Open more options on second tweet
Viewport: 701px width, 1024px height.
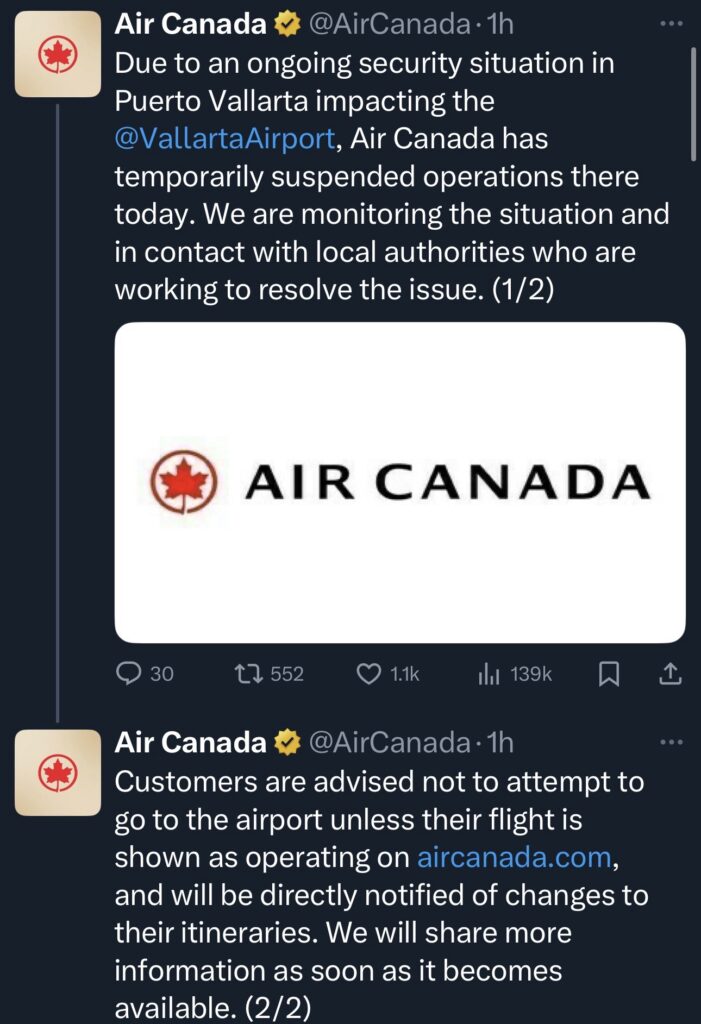coord(671,742)
